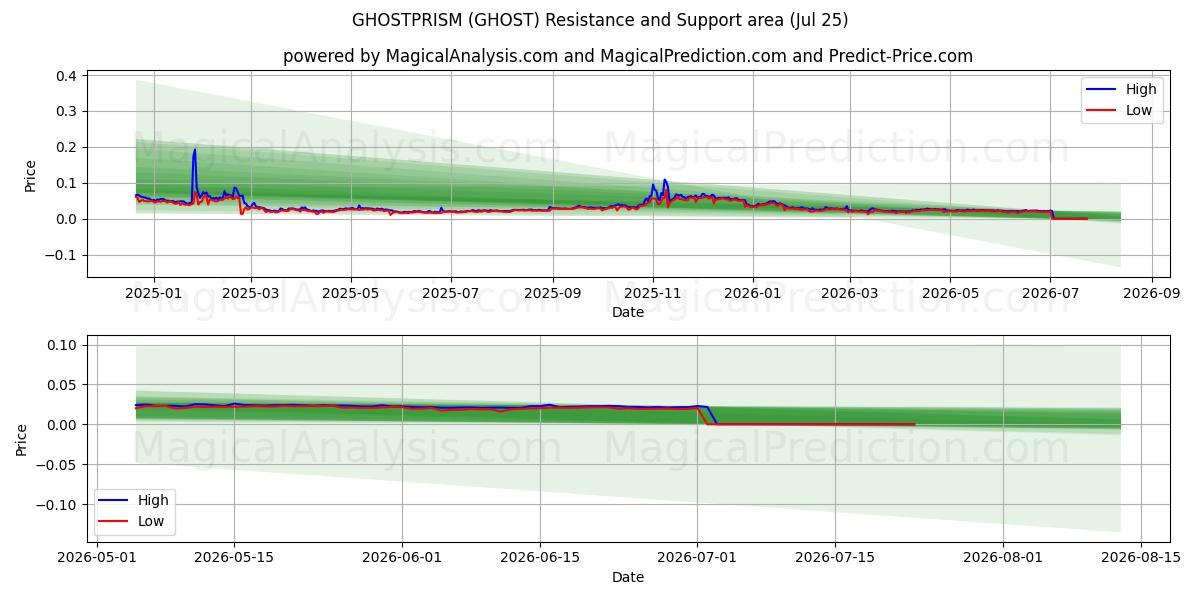Image resolution: width=1200 pixels, height=600 pixels.
Task: Click the '0.1' price tick in top chart
Action: point(68,184)
